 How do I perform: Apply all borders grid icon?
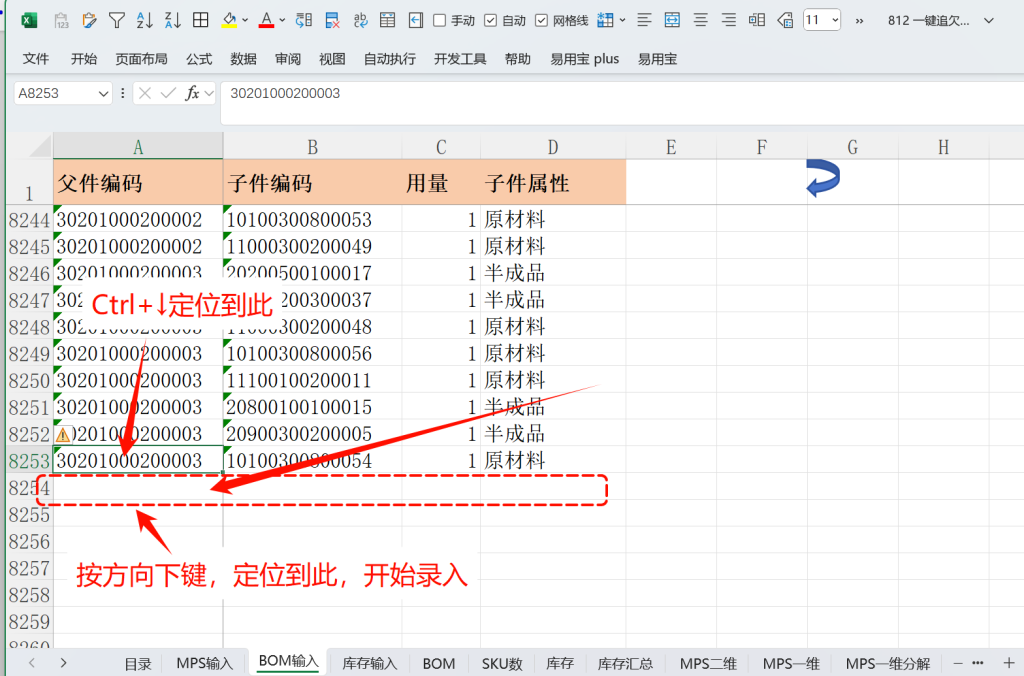(x=200, y=21)
